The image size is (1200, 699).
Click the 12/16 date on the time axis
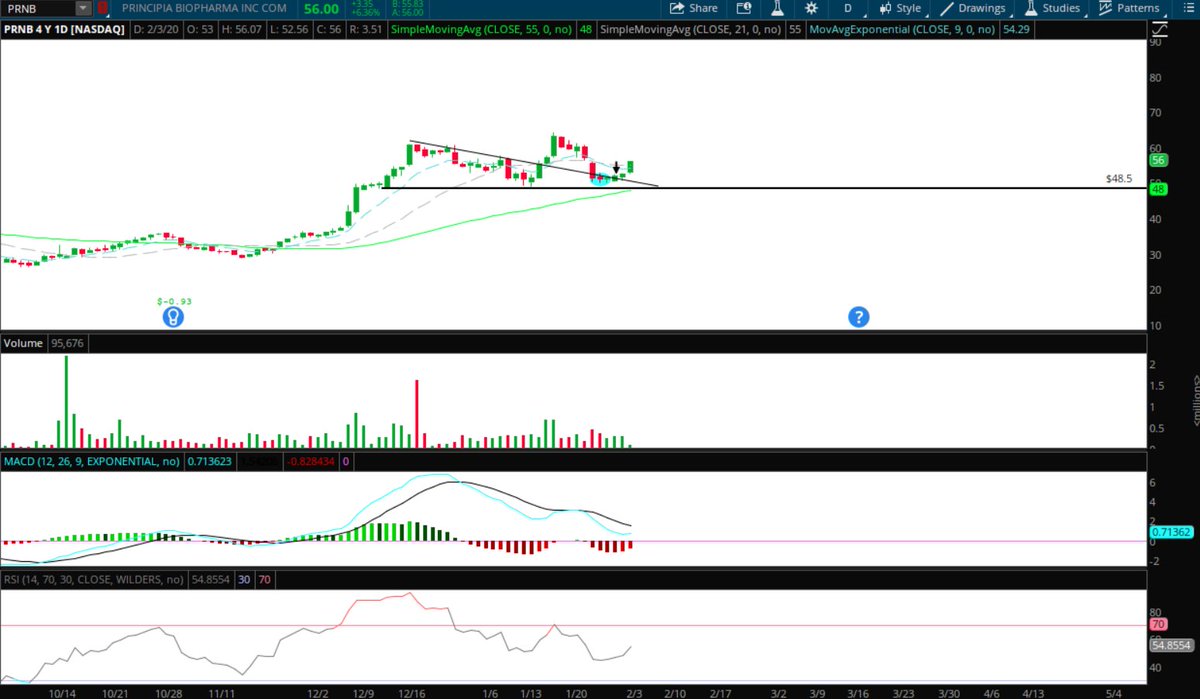410,692
